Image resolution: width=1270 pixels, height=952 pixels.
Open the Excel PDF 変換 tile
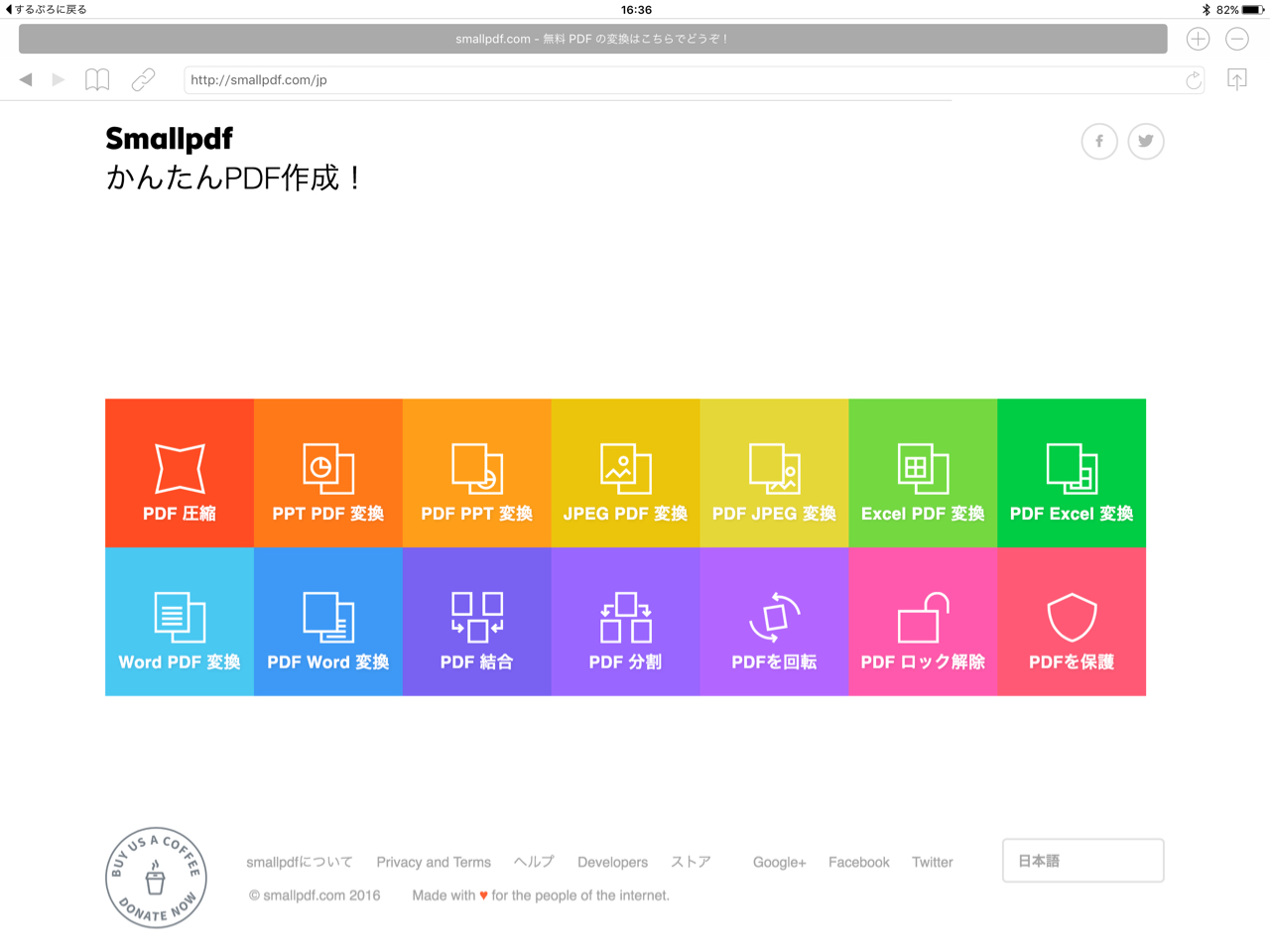(924, 473)
